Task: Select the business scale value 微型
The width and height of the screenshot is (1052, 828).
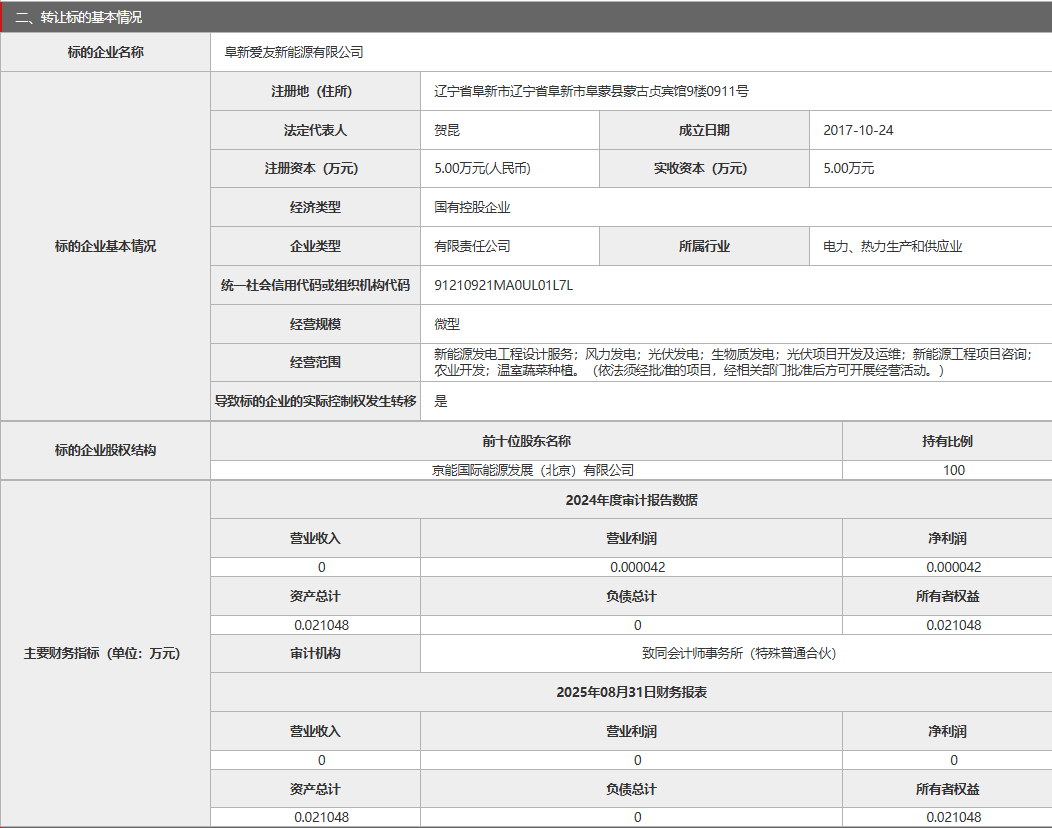Action: coord(442,324)
